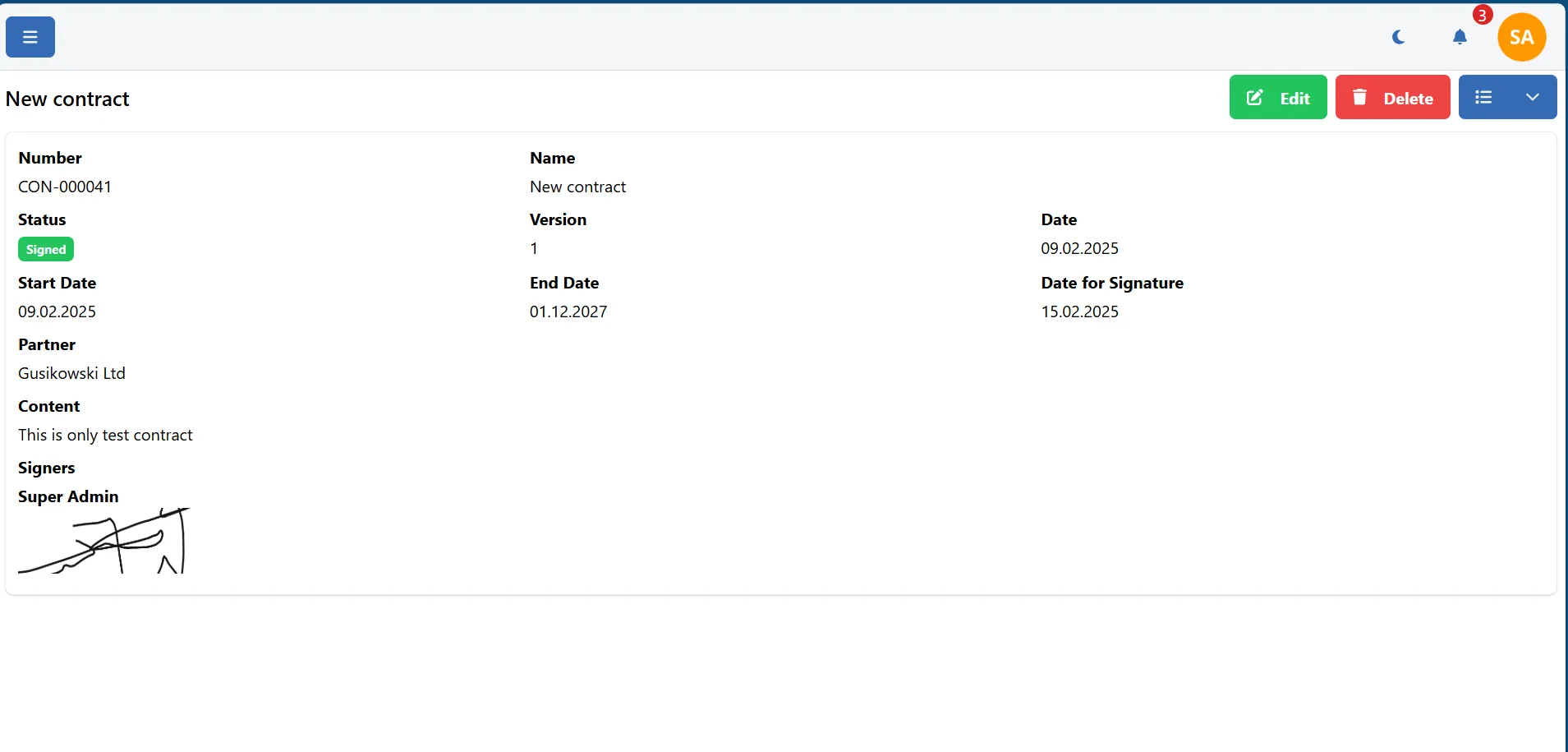Screen dimensions: 1568x752
Task: Click the list icon in the blue button
Action: pos(1483,98)
